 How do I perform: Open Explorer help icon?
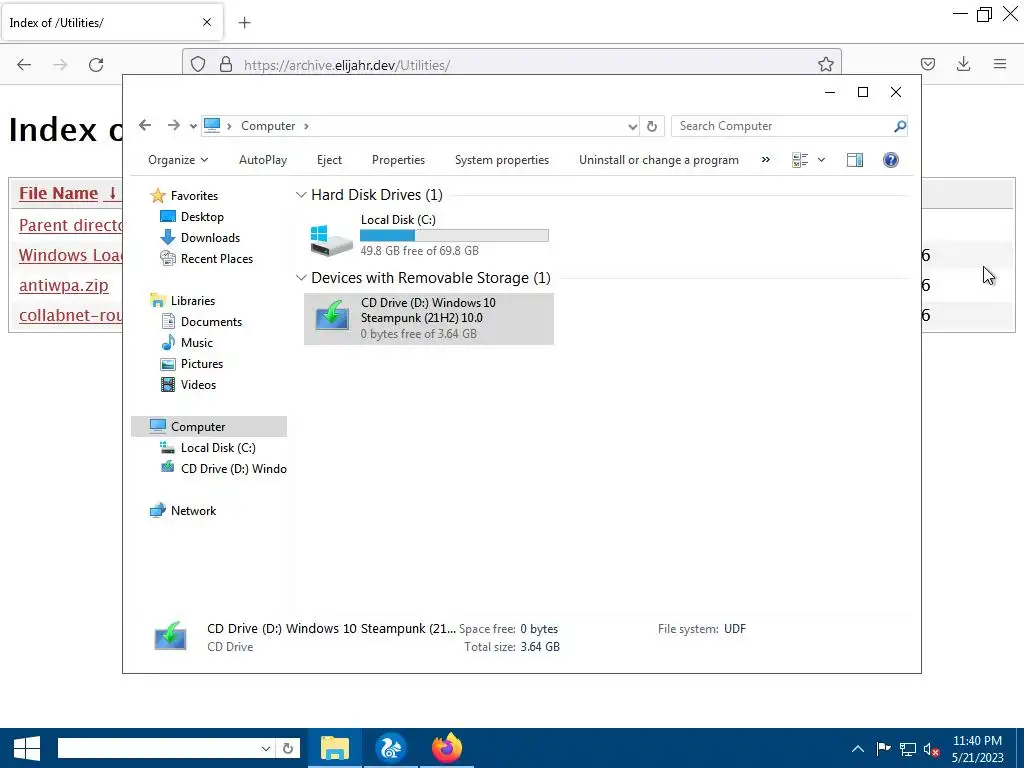click(x=891, y=160)
